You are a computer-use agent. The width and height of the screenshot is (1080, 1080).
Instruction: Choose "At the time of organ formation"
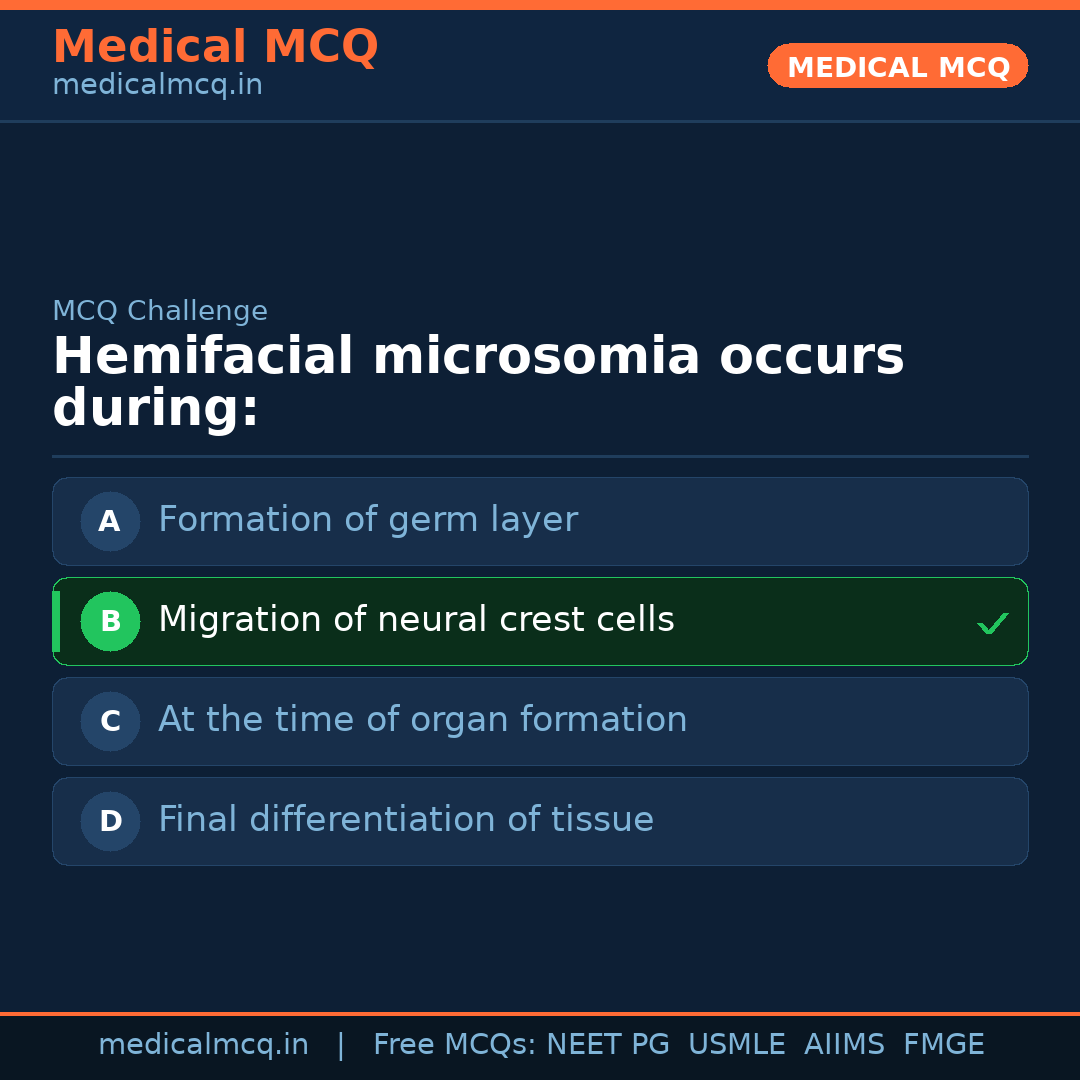tap(422, 720)
